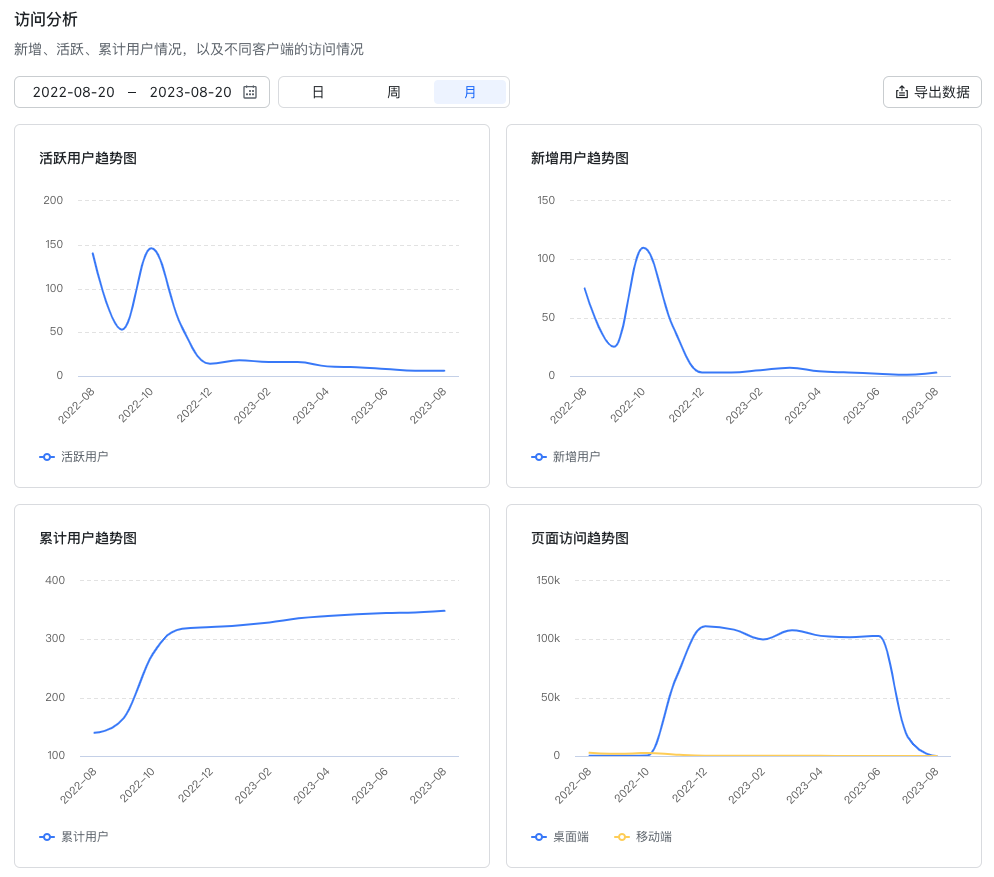994x877 pixels.
Task: Click the 活跃用户趋势图 chart title
Action: (88, 158)
